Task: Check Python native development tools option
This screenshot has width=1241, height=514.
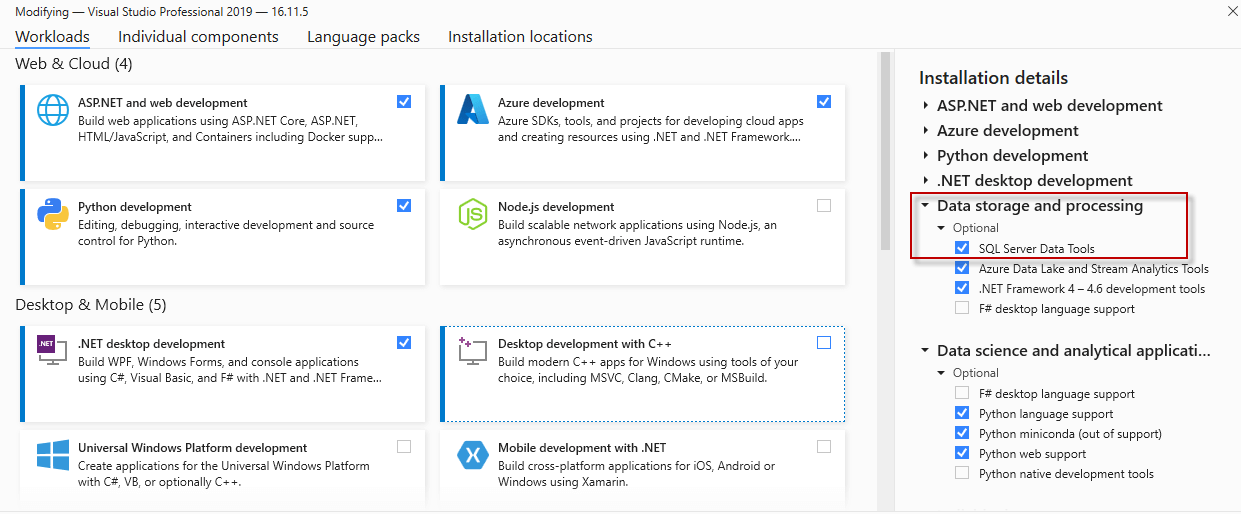Action: 962,473
